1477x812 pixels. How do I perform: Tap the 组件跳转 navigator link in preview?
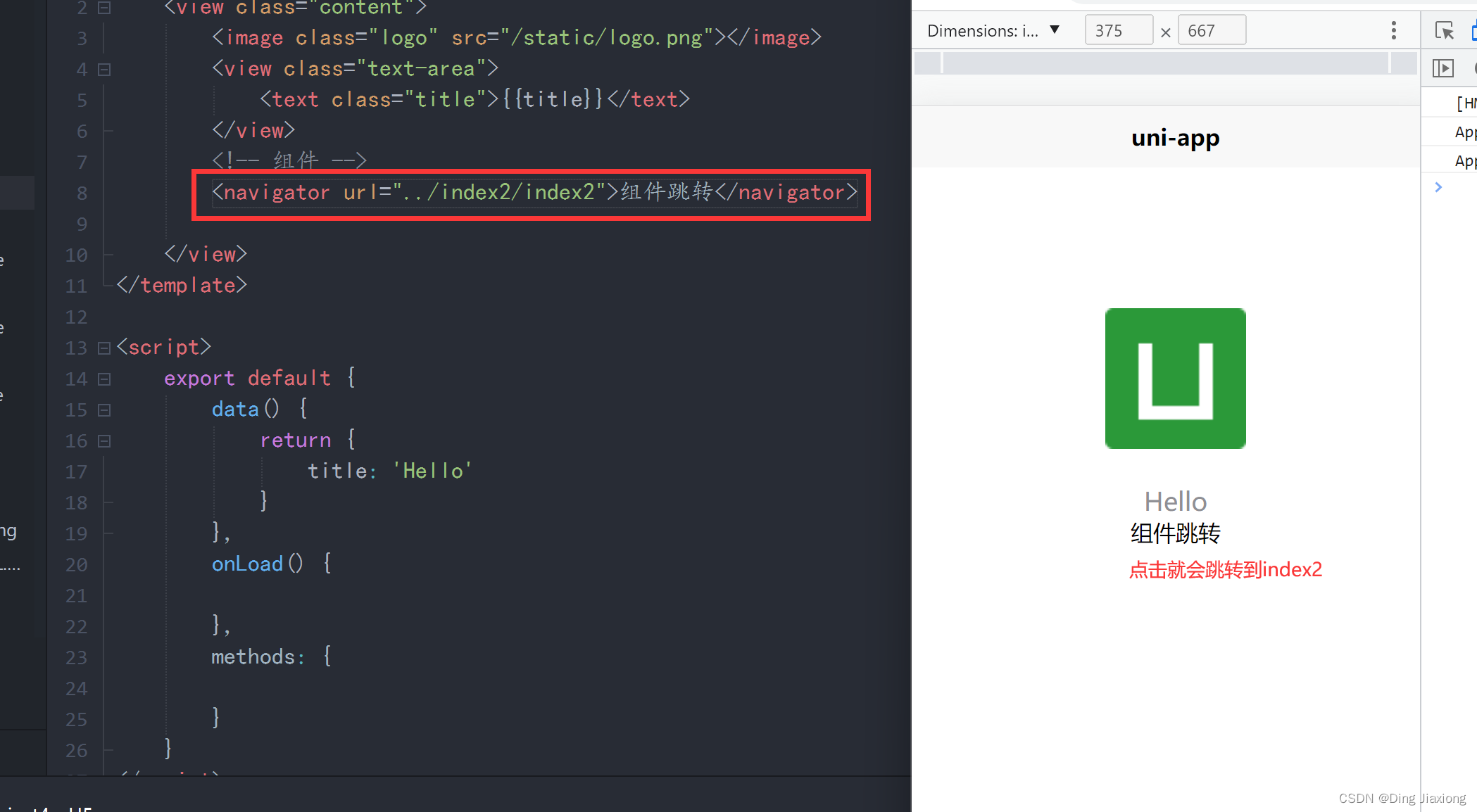1175,533
